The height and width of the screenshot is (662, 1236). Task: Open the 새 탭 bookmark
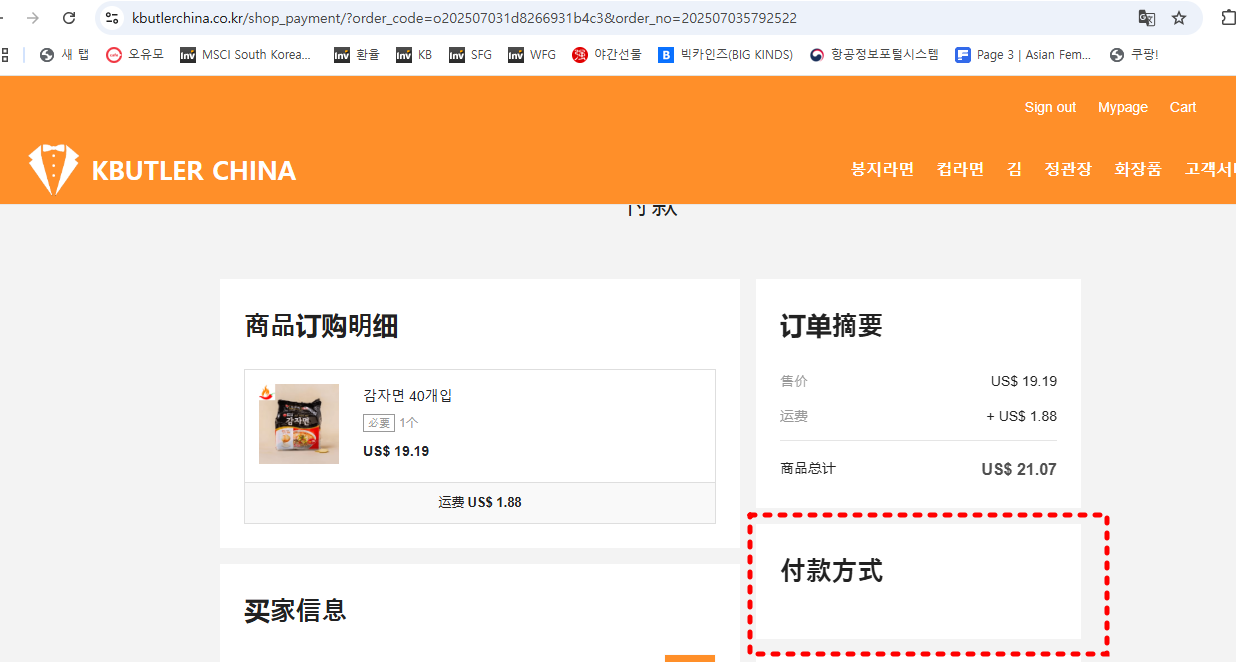coord(65,55)
